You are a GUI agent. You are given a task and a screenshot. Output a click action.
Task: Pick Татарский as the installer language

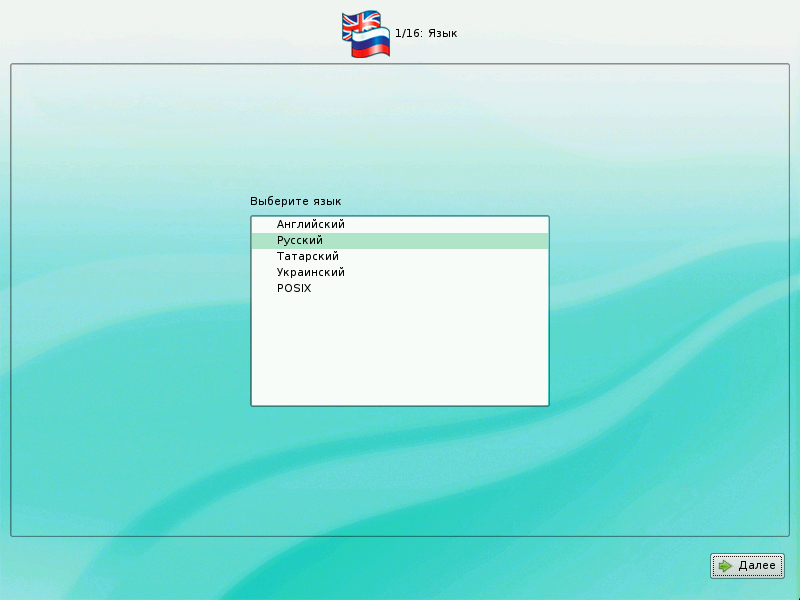tap(307, 257)
